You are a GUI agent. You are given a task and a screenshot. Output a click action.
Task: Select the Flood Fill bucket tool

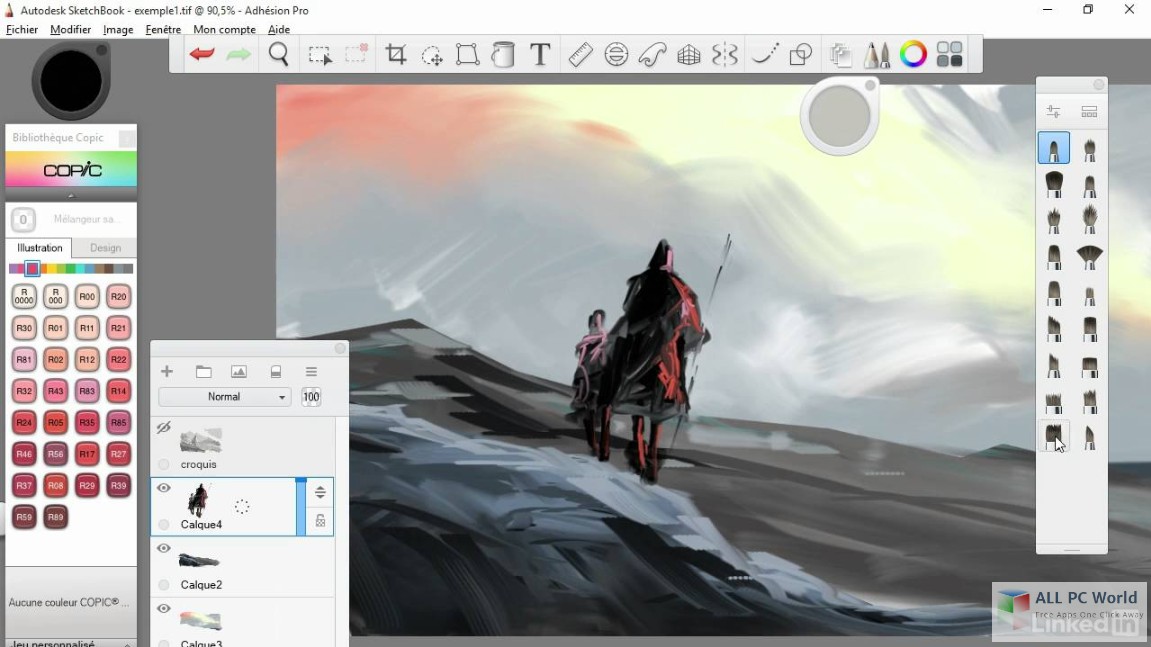coord(504,54)
